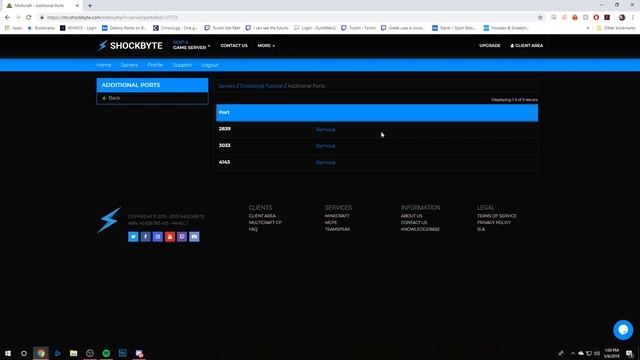Open the Instagram social icon in footer
Viewport: 640px width, 360px height.
tap(158, 237)
